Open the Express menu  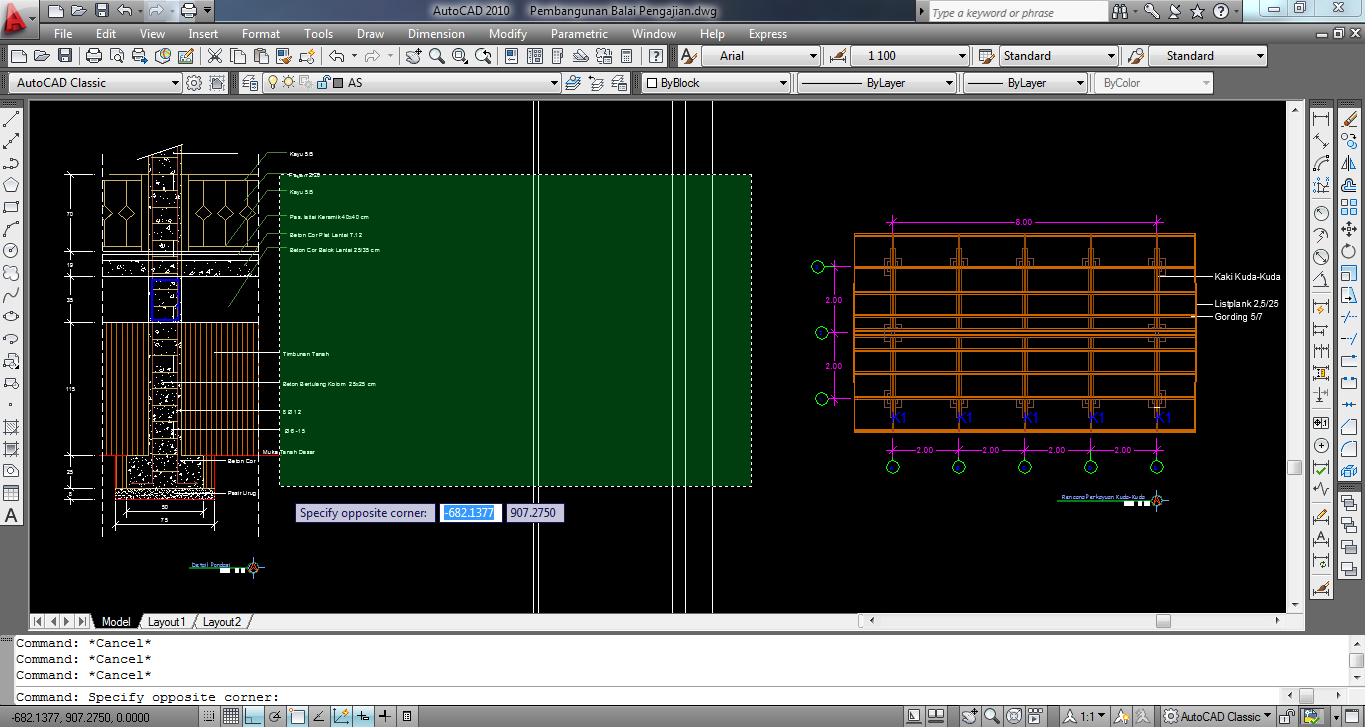pyautogui.click(x=768, y=34)
